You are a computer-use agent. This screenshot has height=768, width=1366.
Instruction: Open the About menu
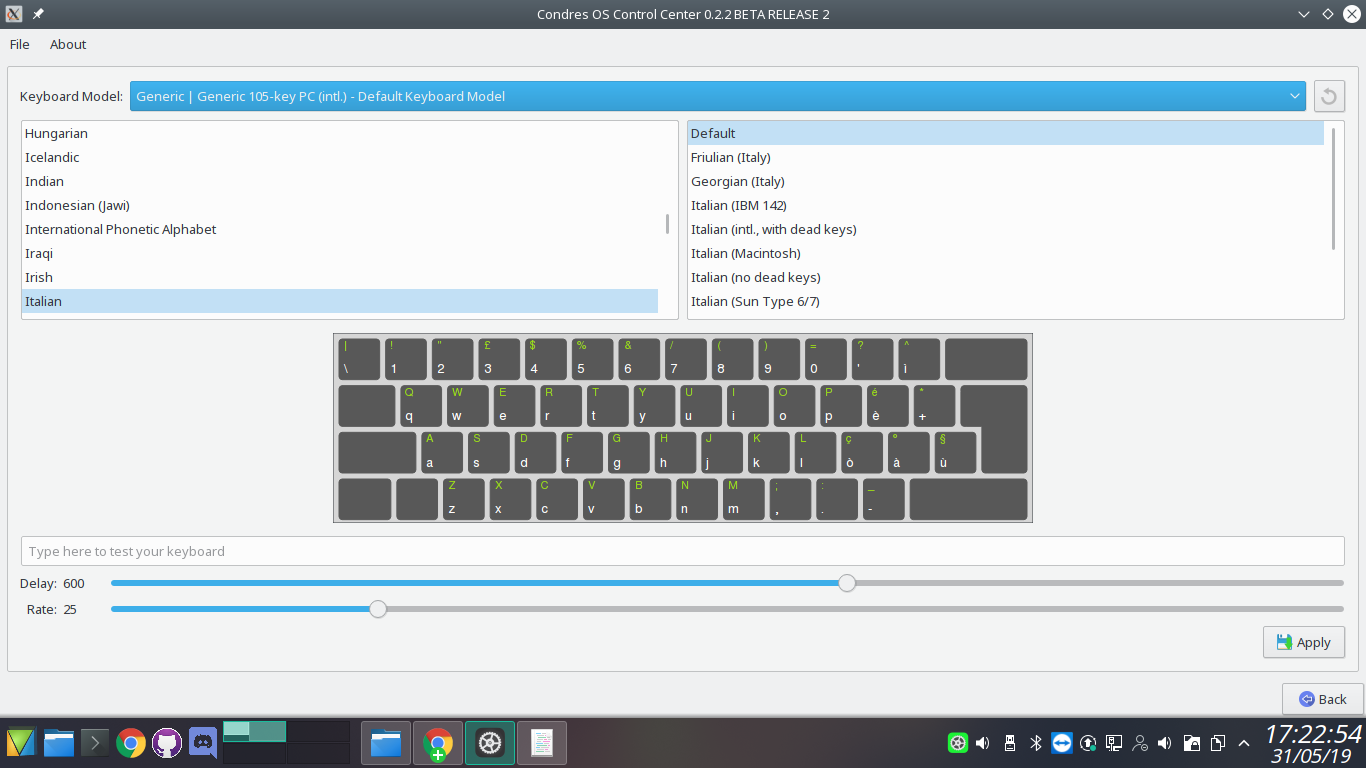point(68,44)
